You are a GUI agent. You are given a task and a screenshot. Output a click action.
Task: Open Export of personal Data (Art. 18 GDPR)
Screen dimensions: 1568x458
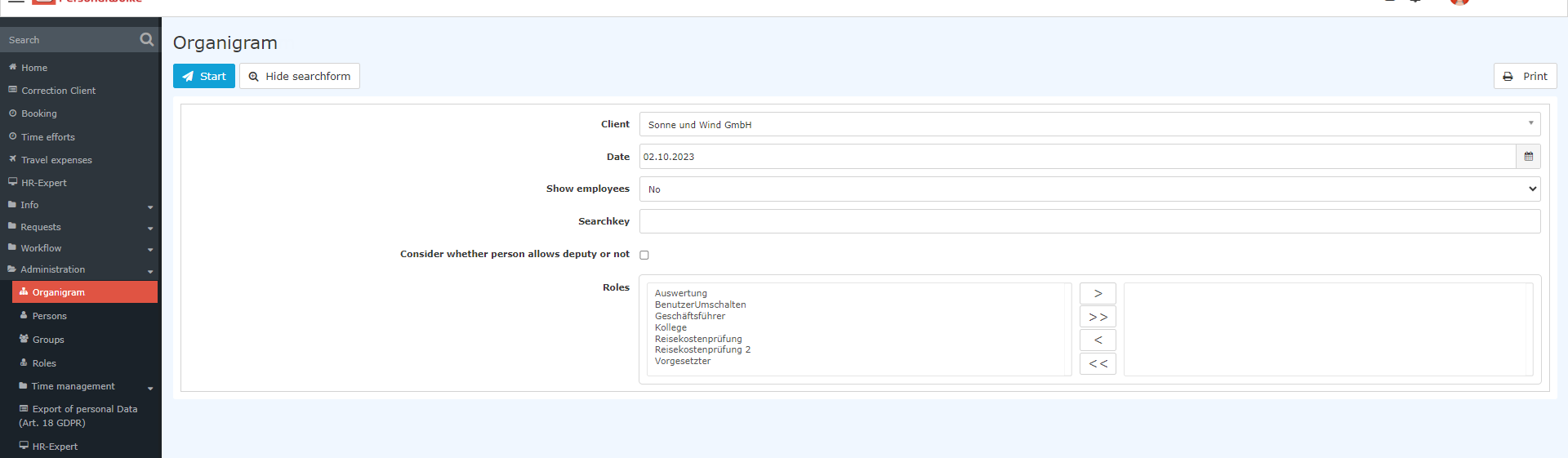coord(78,416)
